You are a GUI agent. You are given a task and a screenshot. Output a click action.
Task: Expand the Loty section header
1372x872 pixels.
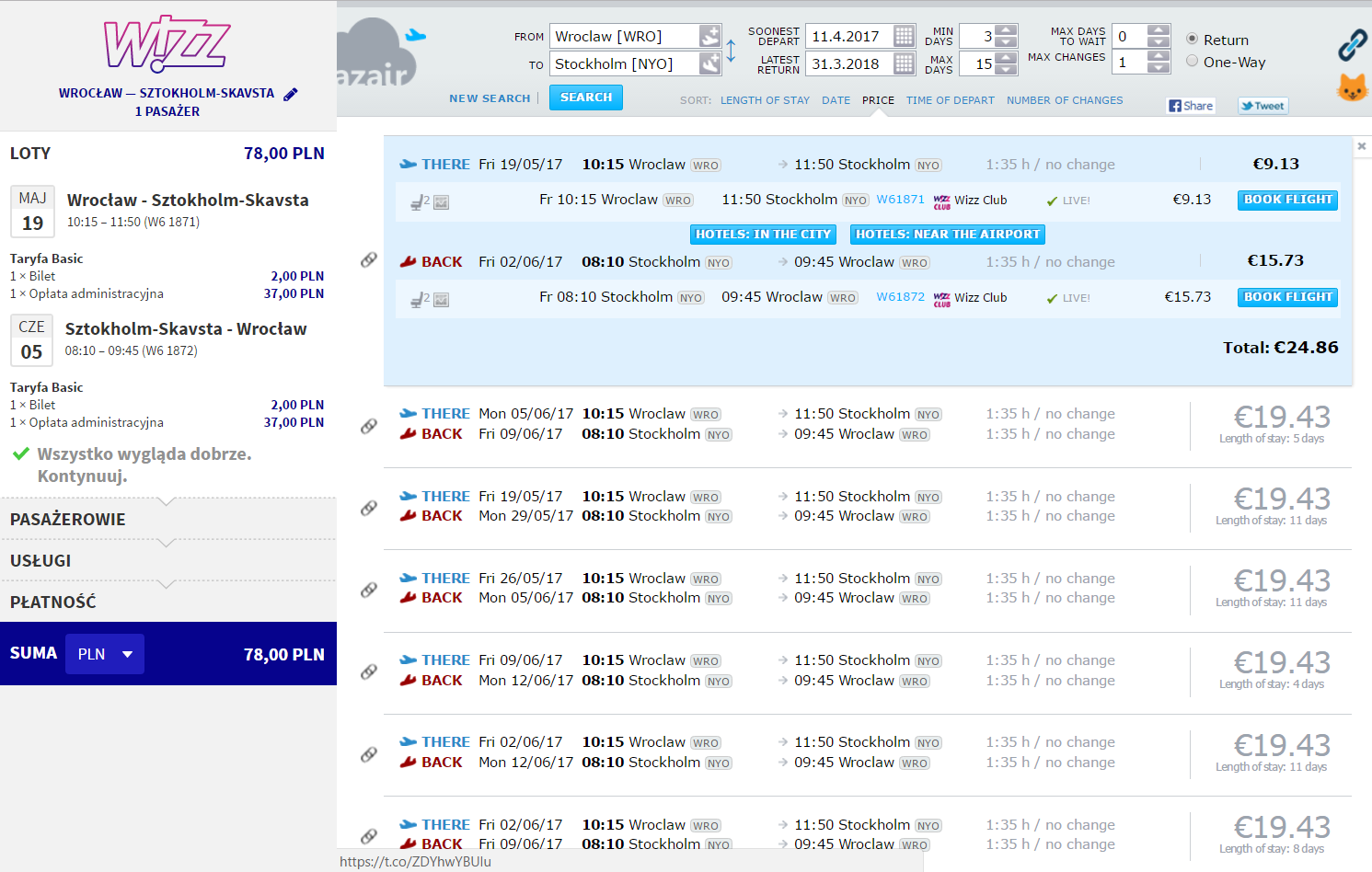click(167, 154)
